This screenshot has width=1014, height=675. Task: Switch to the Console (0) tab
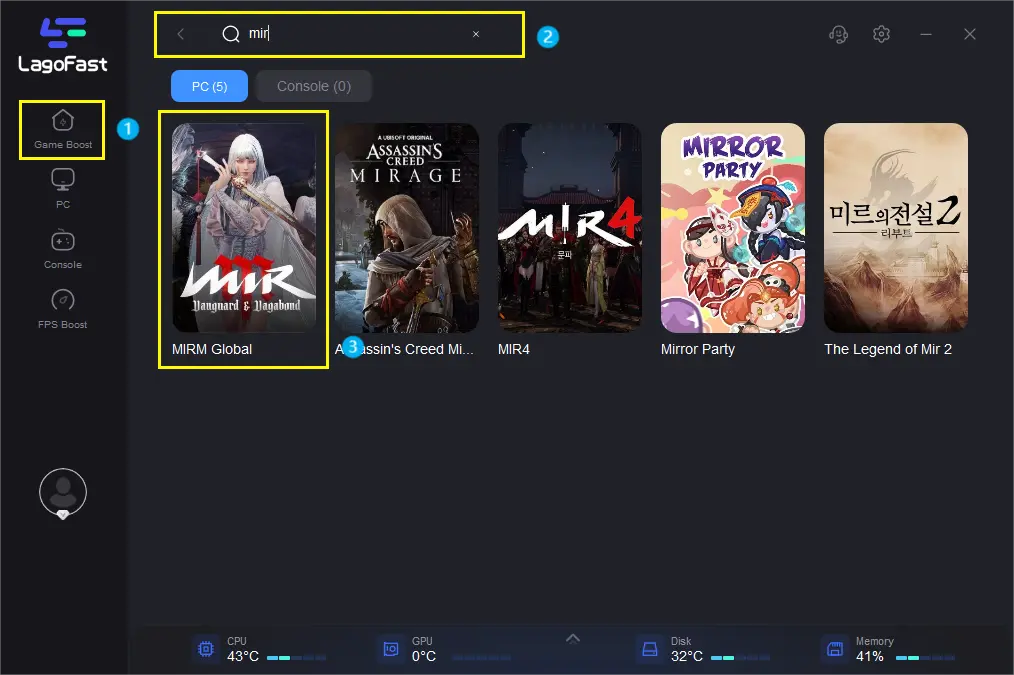coord(314,86)
